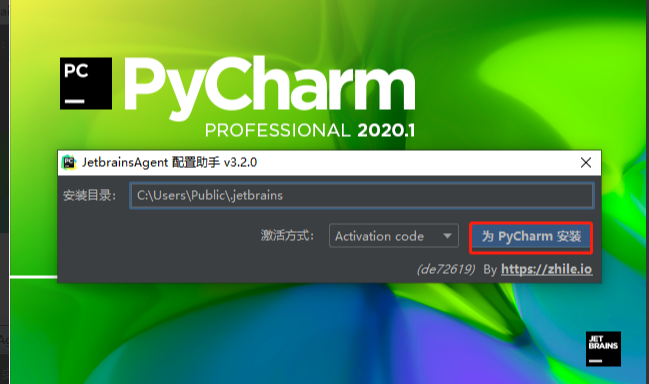Click the JetbrainsAgent 配置助手 v3.2.0 title text
Image resolution: width=649 pixels, height=384 pixels.
pos(169,162)
